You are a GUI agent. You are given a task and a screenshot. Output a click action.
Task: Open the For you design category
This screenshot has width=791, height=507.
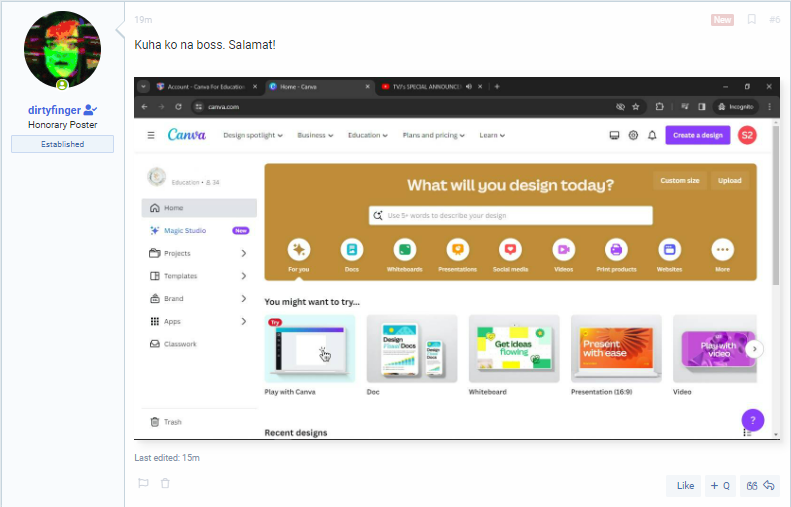[299, 250]
